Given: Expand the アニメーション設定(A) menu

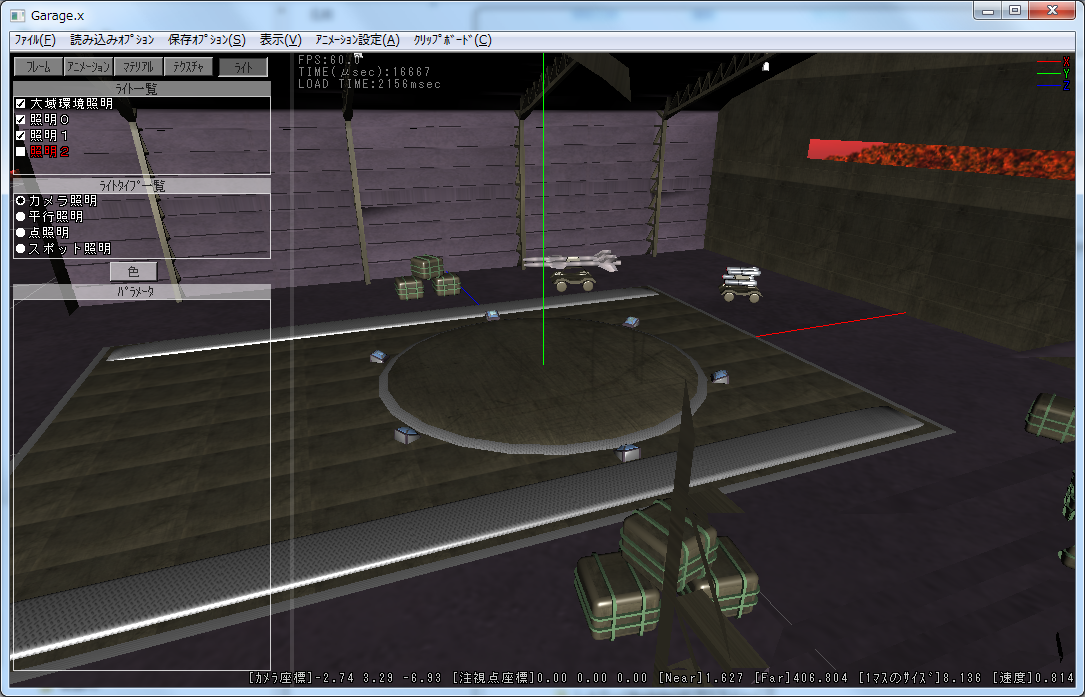Looking at the screenshot, I should (357, 40).
